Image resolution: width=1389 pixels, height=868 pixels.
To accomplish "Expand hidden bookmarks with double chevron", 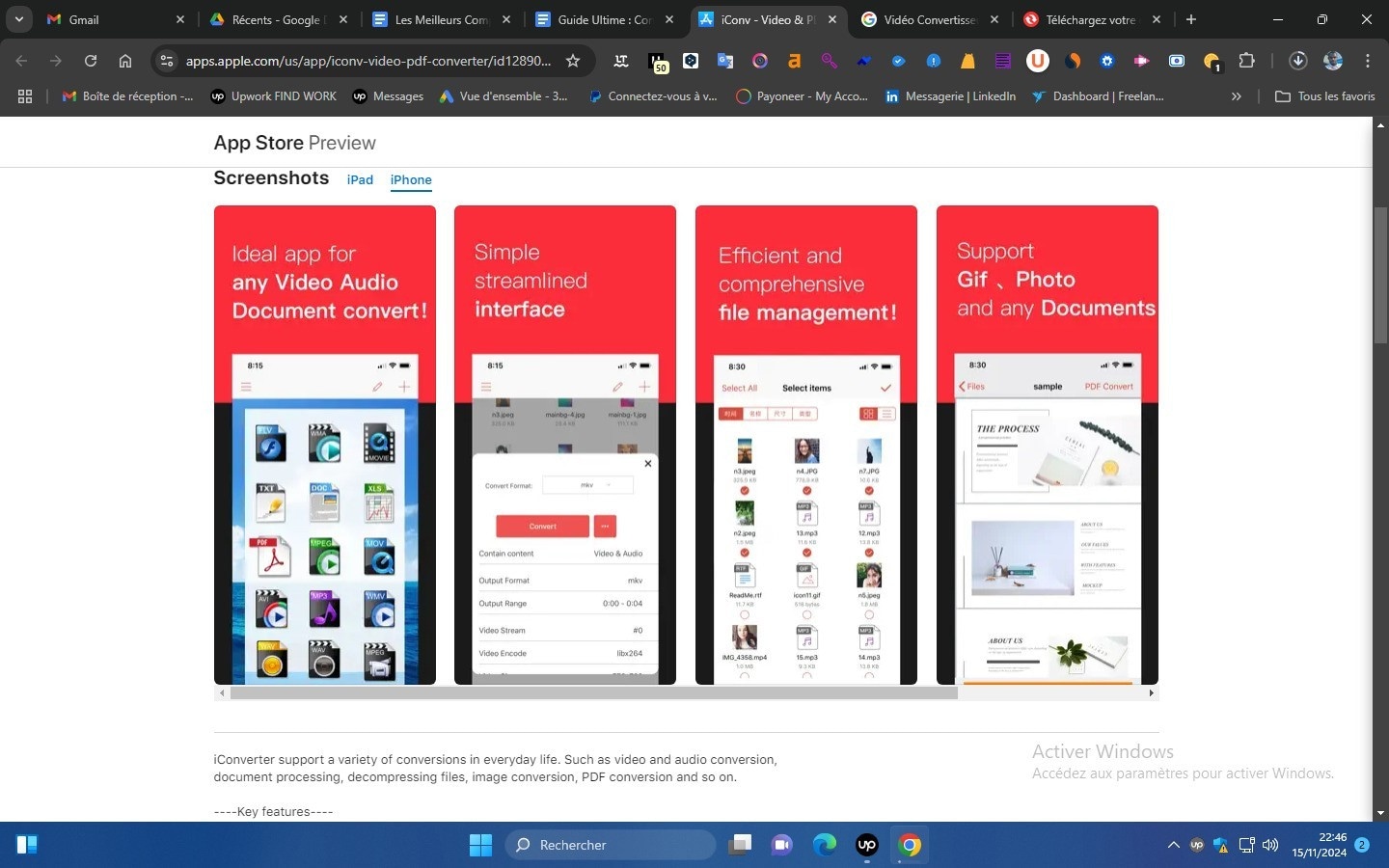I will click(1236, 96).
